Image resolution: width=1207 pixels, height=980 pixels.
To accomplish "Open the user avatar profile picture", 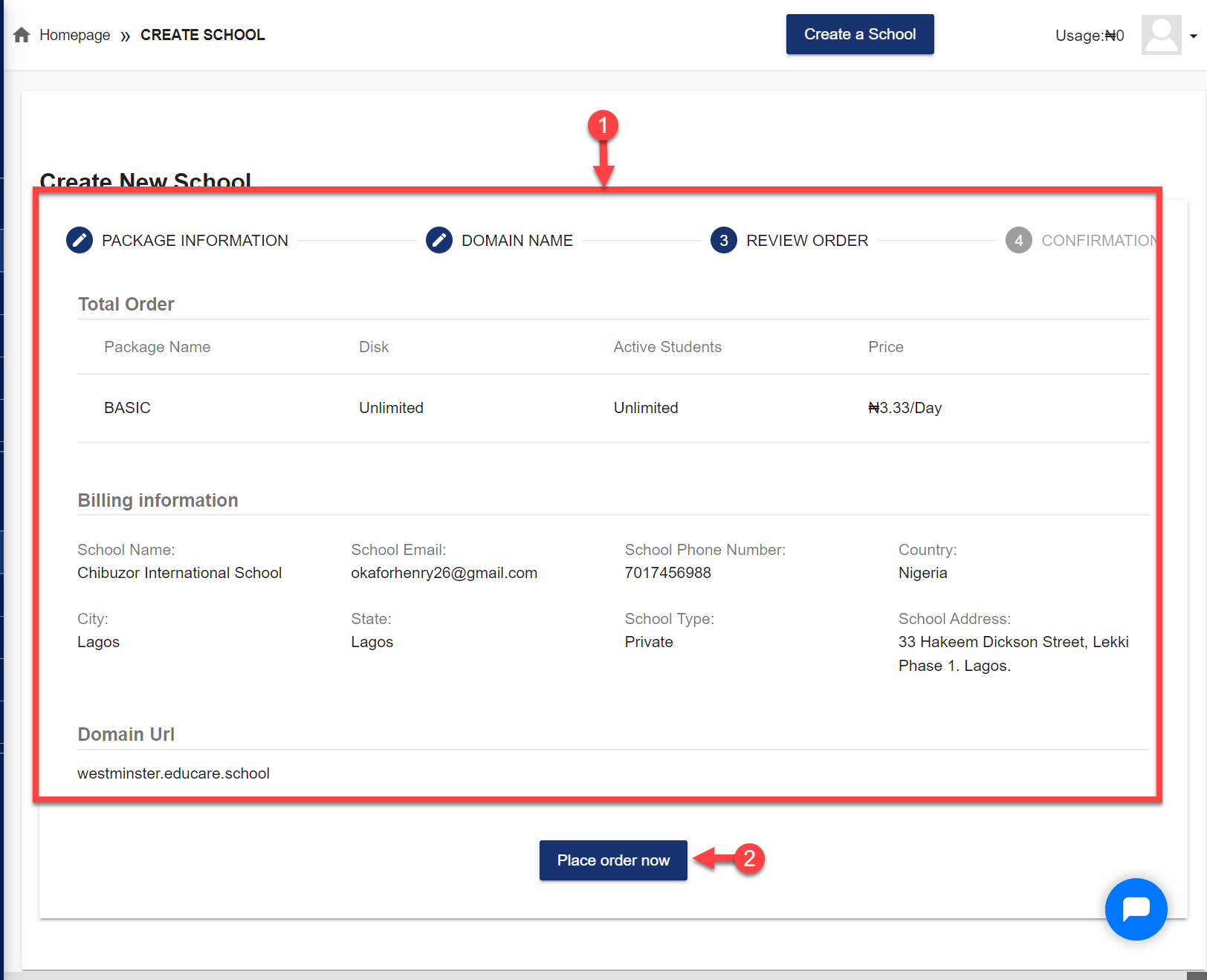I will click(1161, 35).
